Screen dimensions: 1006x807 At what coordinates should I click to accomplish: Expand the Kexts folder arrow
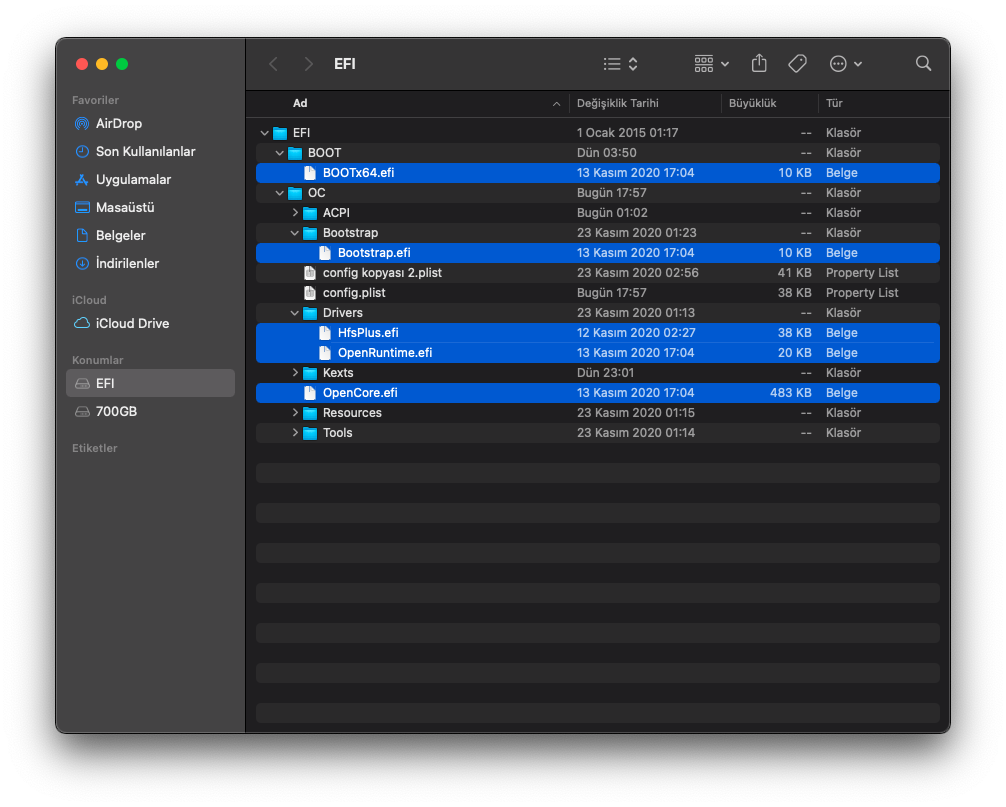[x=295, y=373]
